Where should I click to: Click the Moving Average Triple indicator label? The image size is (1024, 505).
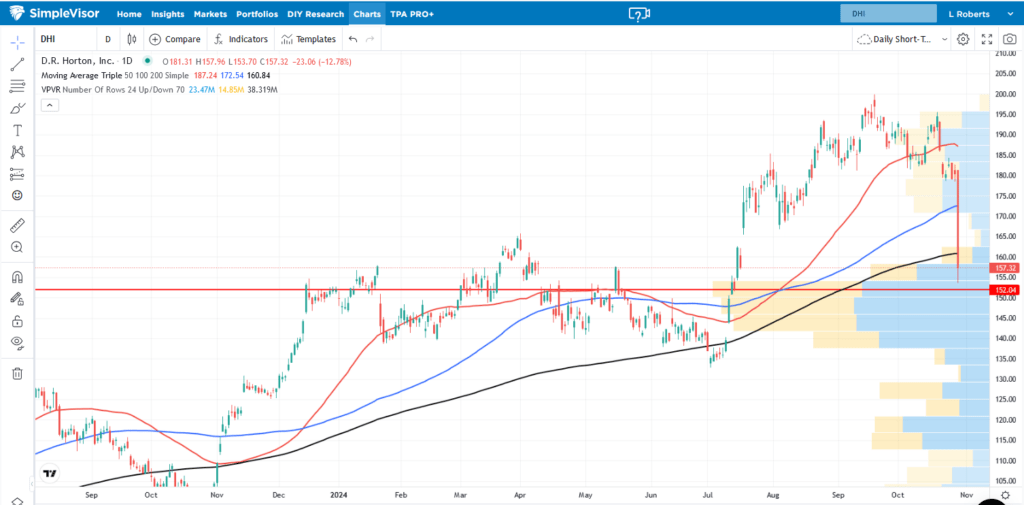[80, 75]
